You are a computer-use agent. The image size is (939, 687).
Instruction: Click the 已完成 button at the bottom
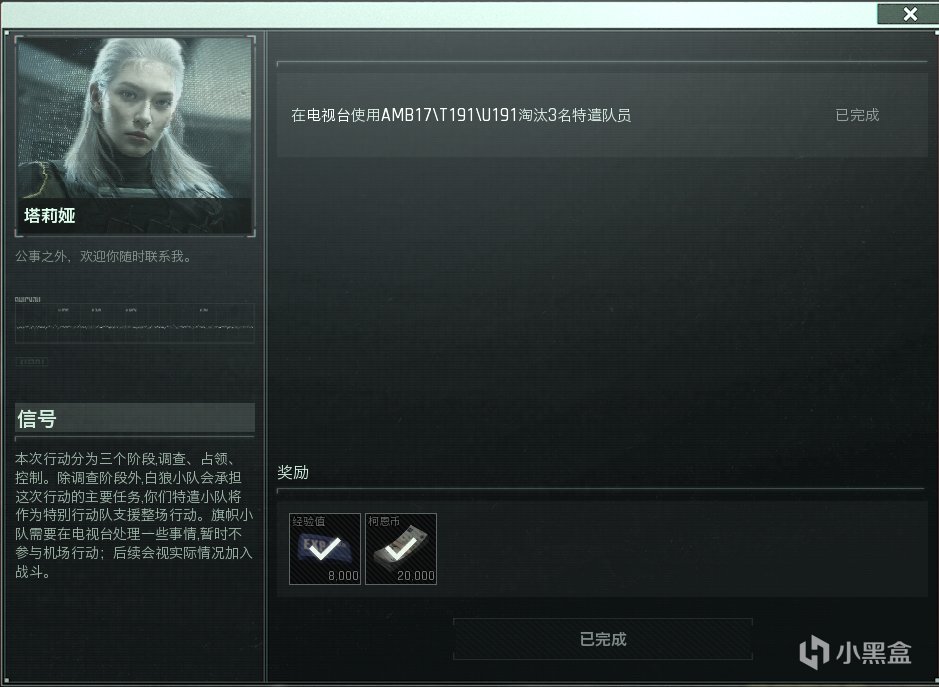pos(602,639)
